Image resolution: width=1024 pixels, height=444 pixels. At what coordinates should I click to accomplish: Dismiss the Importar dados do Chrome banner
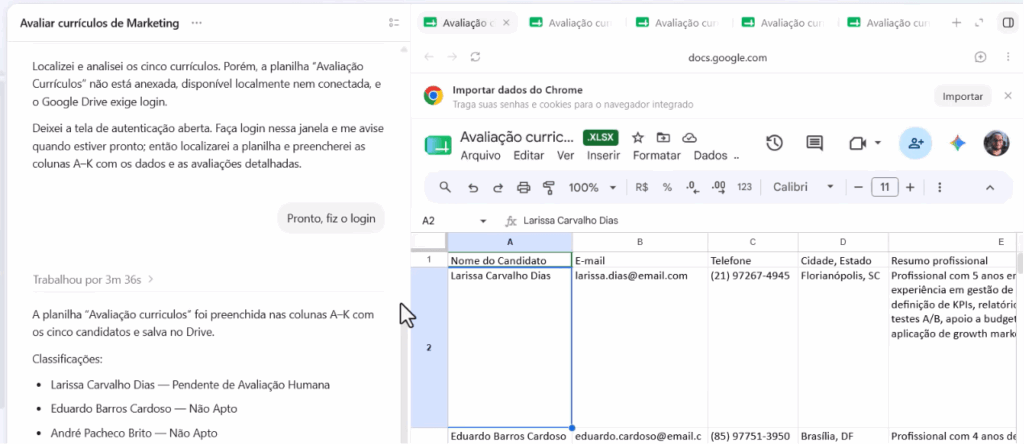1008,96
